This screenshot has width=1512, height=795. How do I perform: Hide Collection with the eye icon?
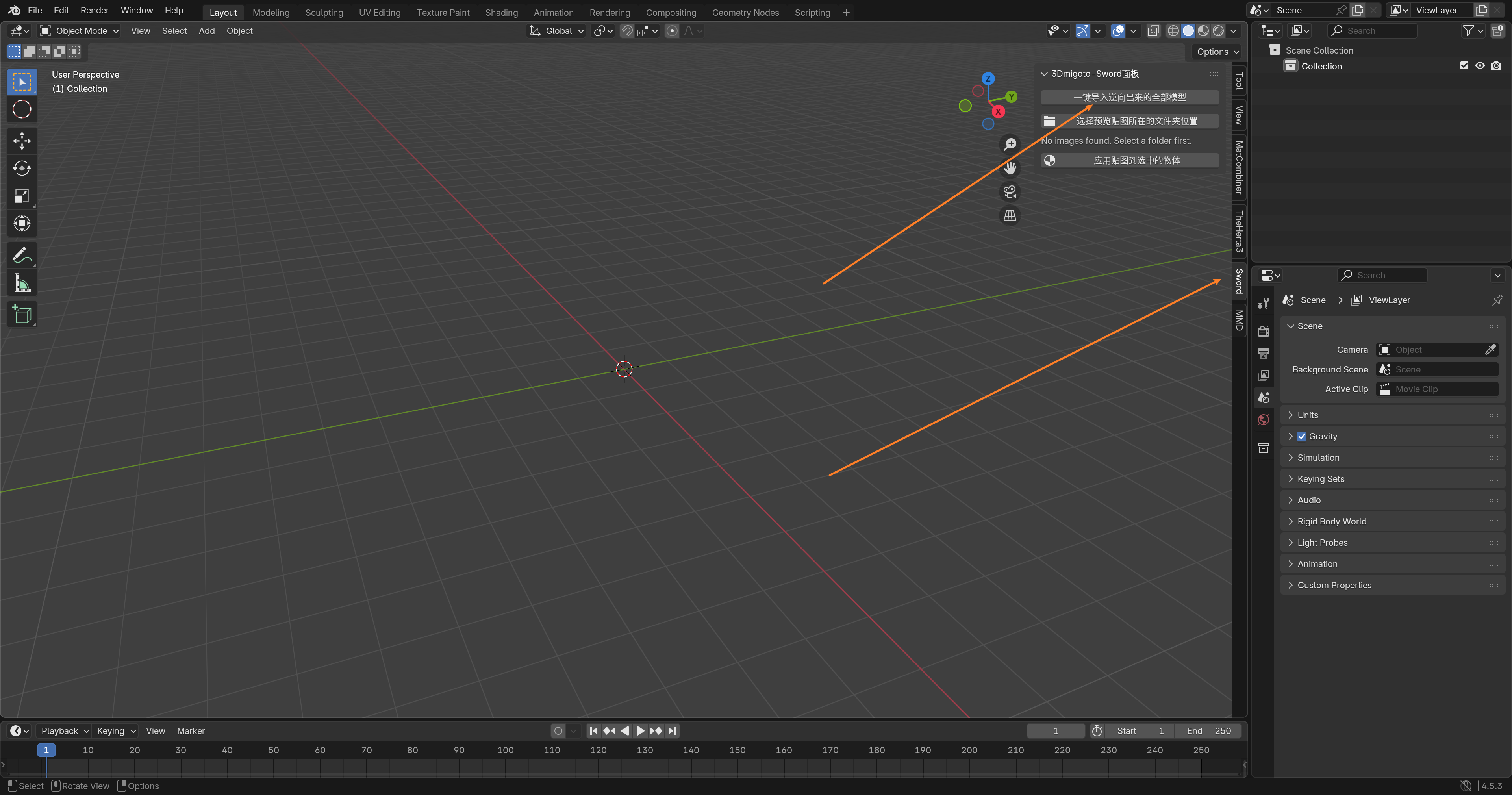coord(1480,66)
